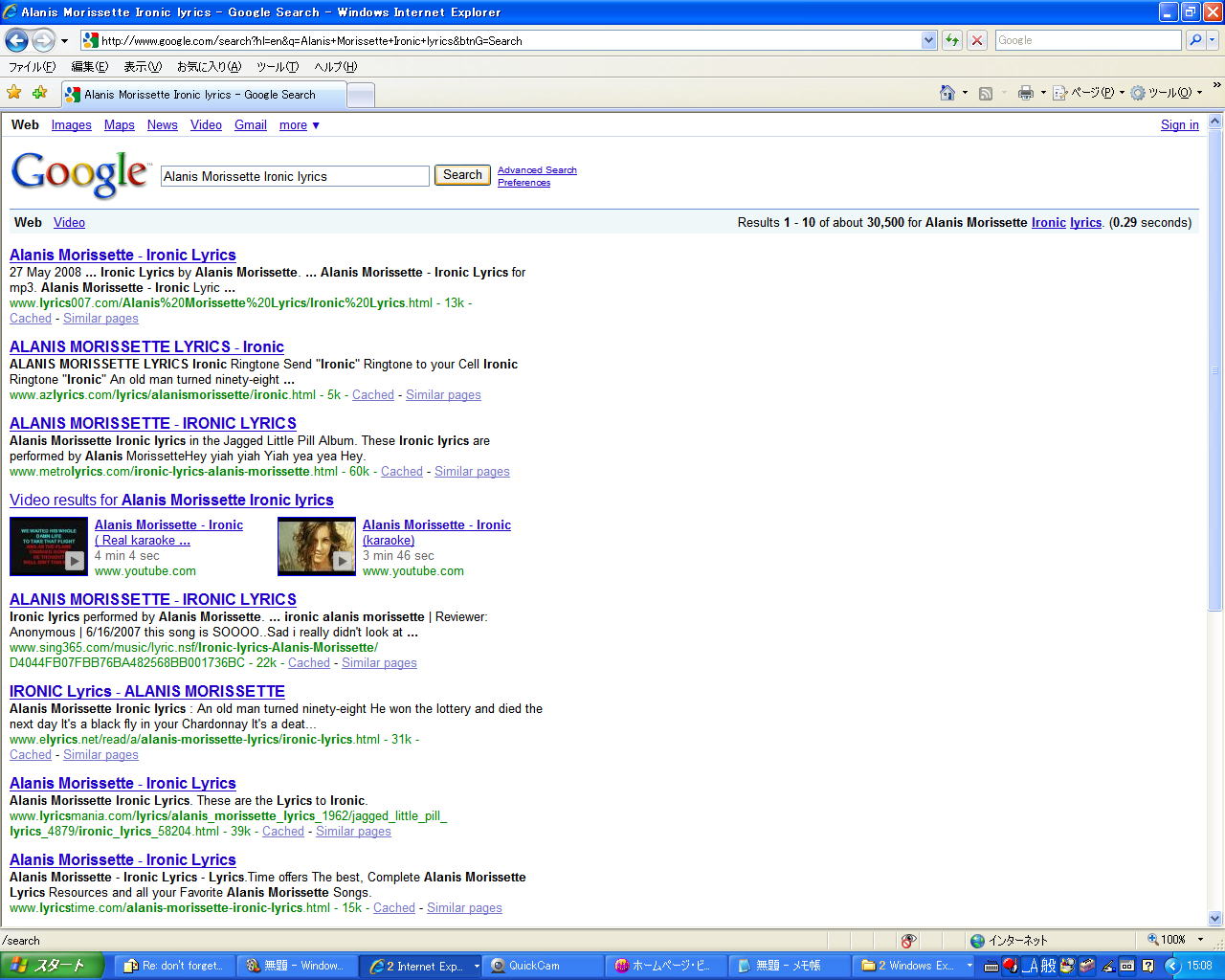Click the search magnifier icon in toolbar

click(1194, 40)
